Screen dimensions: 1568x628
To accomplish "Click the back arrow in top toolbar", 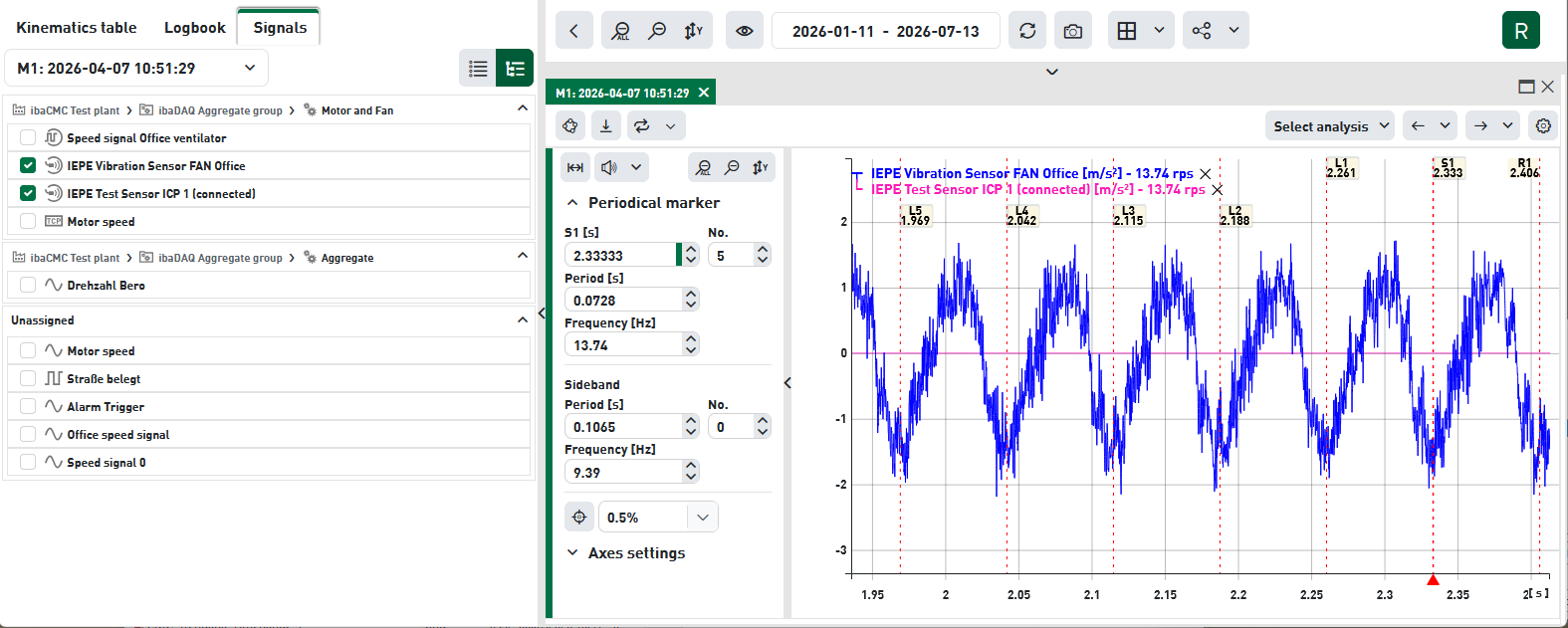I will pyautogui.click(x=573, y=31).
